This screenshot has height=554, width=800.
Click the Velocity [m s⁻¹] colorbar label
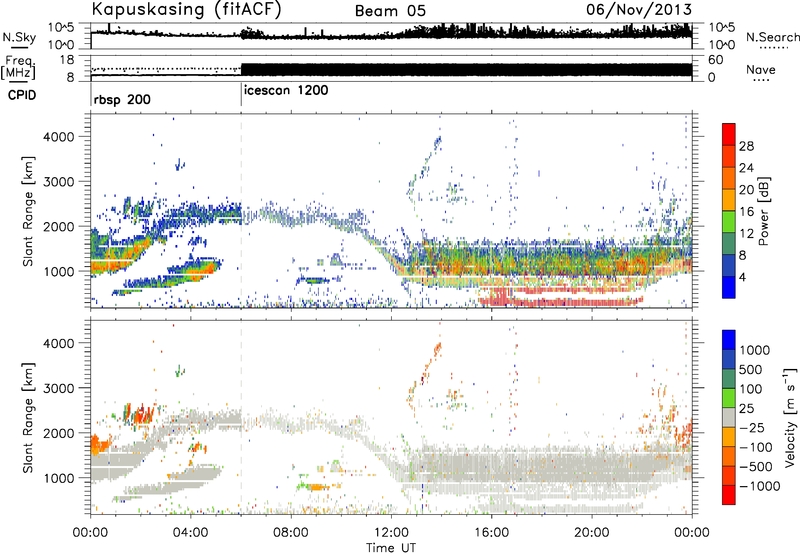tap(790, 417)
